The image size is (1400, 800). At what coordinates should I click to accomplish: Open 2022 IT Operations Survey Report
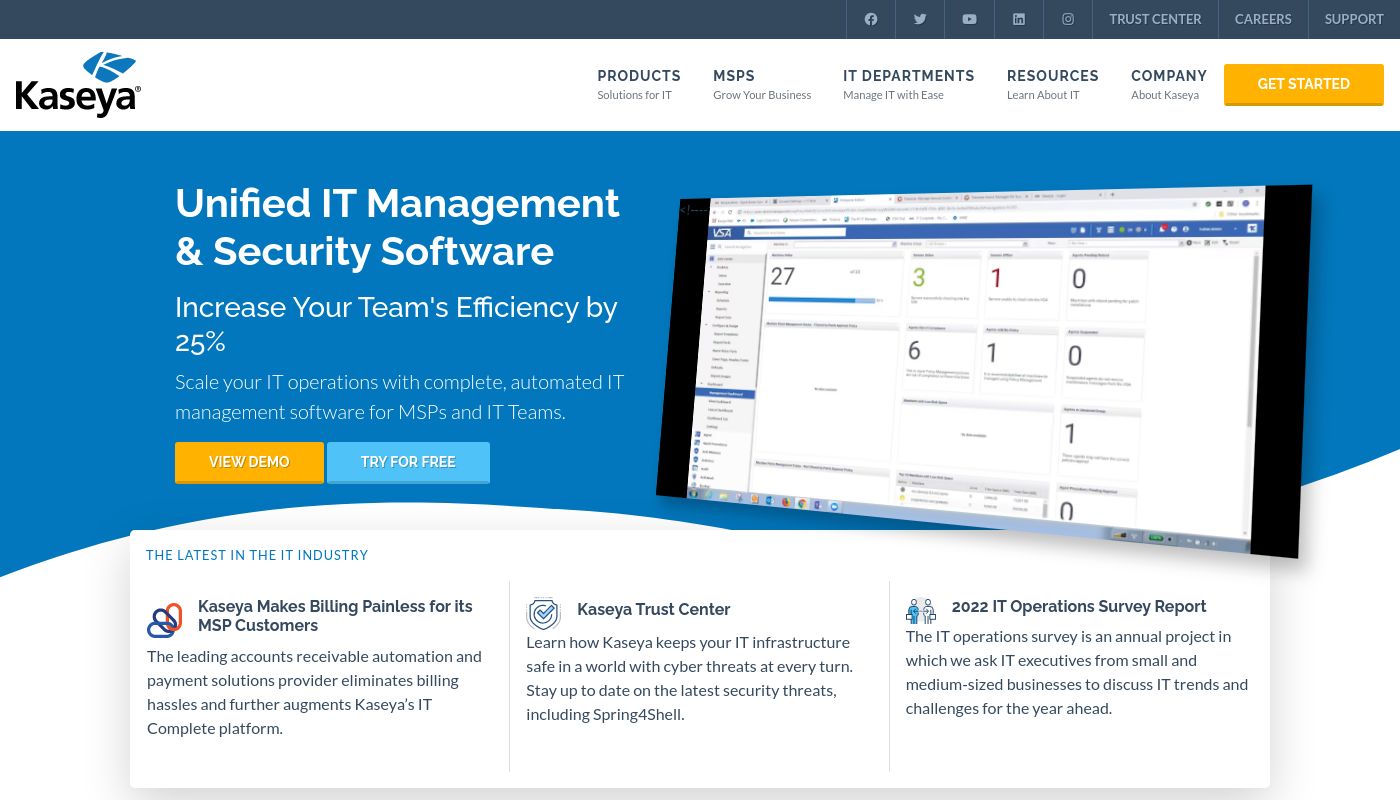(1079, 606)
